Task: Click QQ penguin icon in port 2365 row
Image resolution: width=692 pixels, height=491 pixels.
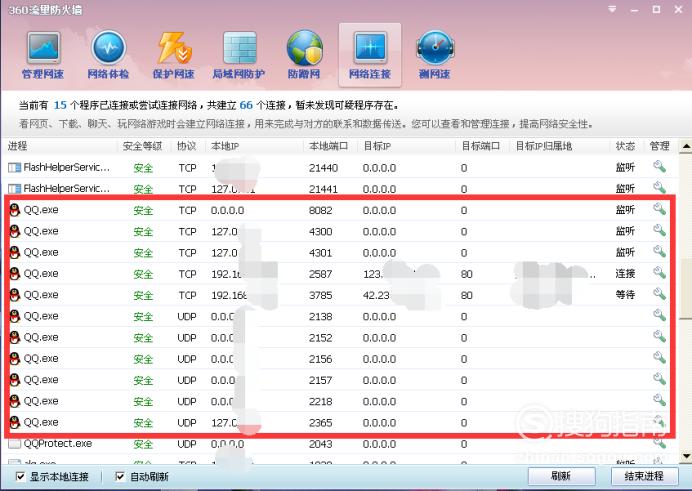Action: click(x=15, y=422)
